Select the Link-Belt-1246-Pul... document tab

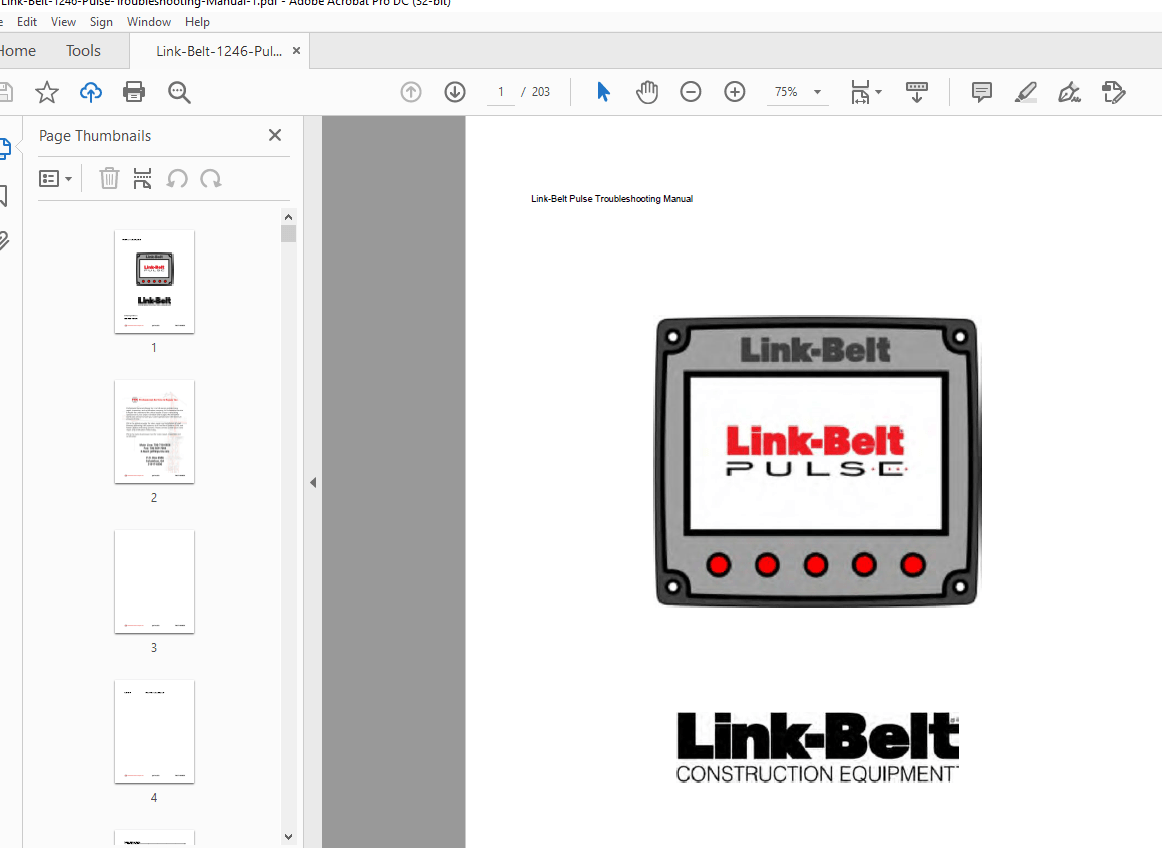(x=219, y=51)
